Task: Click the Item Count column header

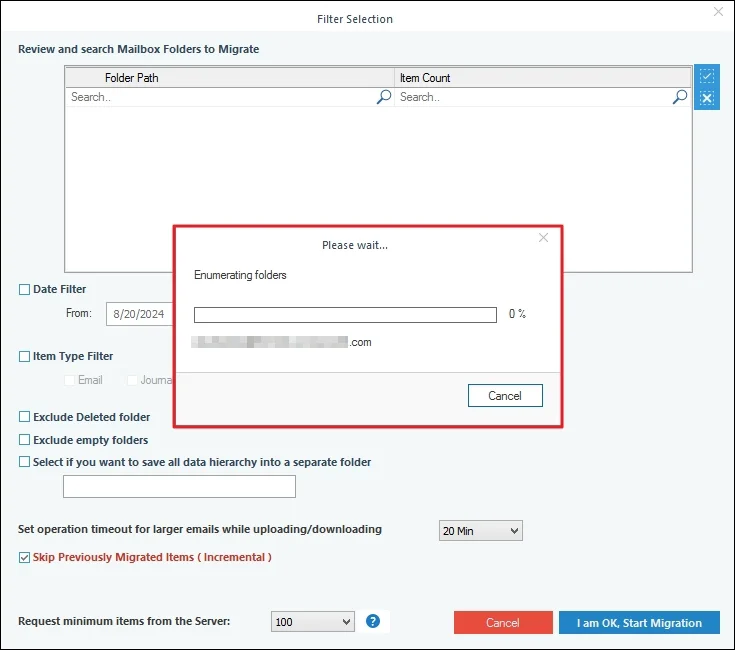Action: click(543, 78)
